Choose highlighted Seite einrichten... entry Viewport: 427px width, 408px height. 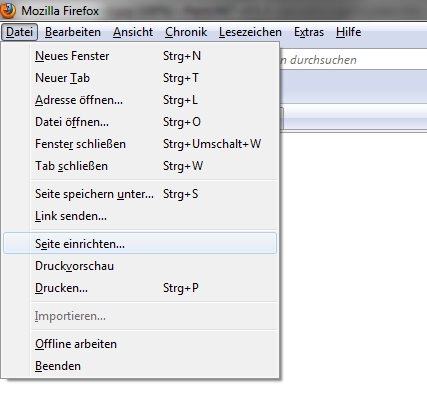pyautogui.click(x=140, y=244)
